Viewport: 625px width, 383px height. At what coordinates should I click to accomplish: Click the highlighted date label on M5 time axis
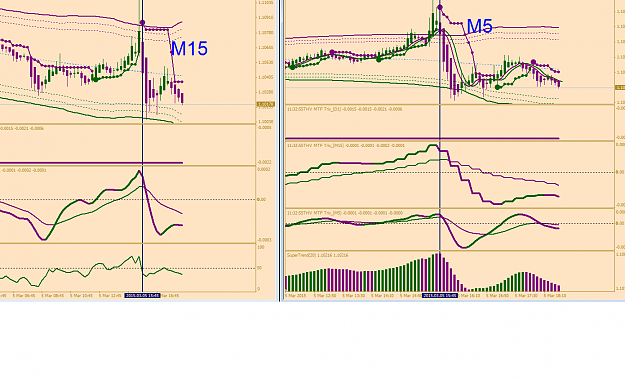[x=440, y=295]
